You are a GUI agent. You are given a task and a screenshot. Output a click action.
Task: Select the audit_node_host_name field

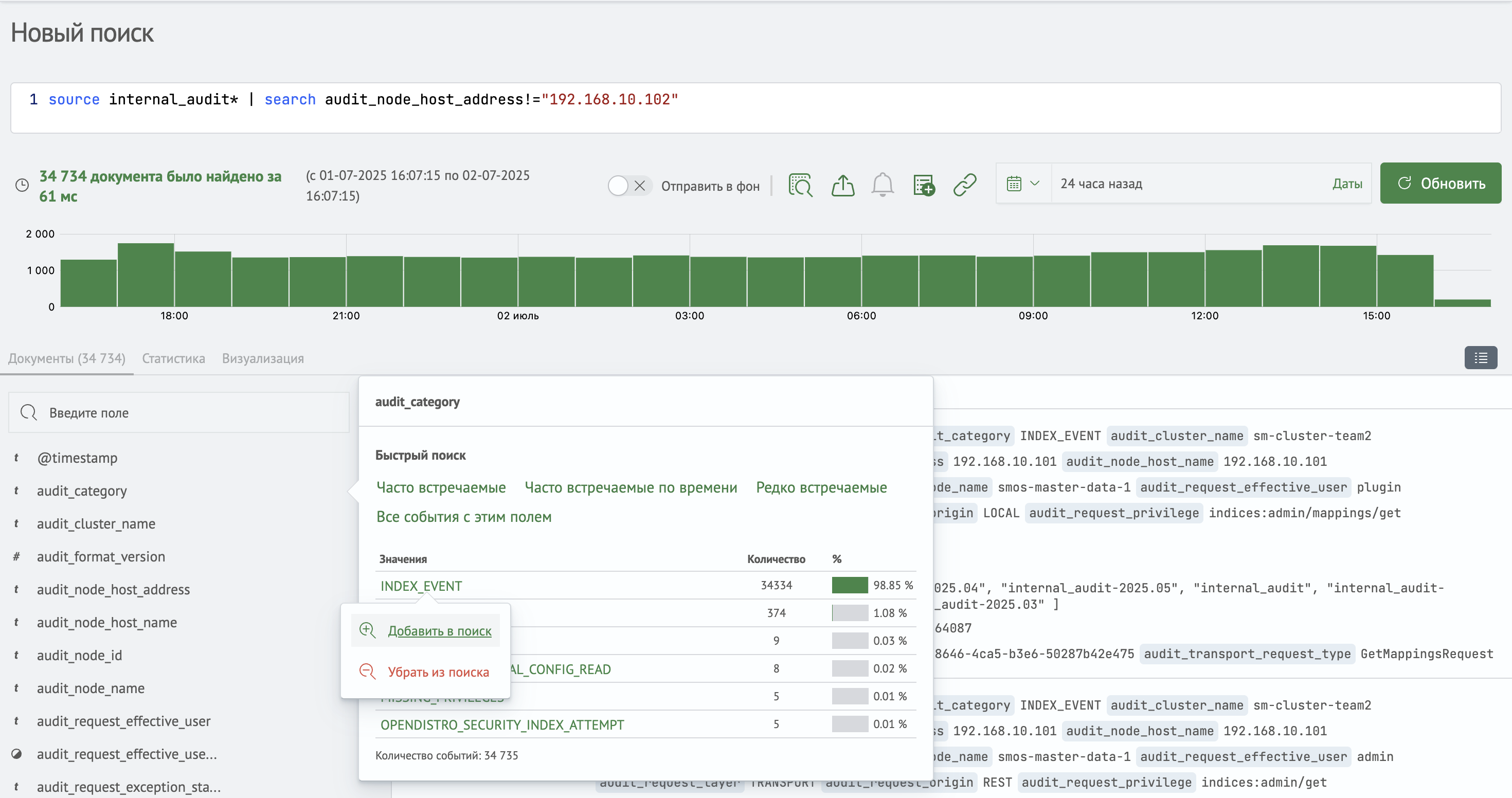tap(107, 622)
